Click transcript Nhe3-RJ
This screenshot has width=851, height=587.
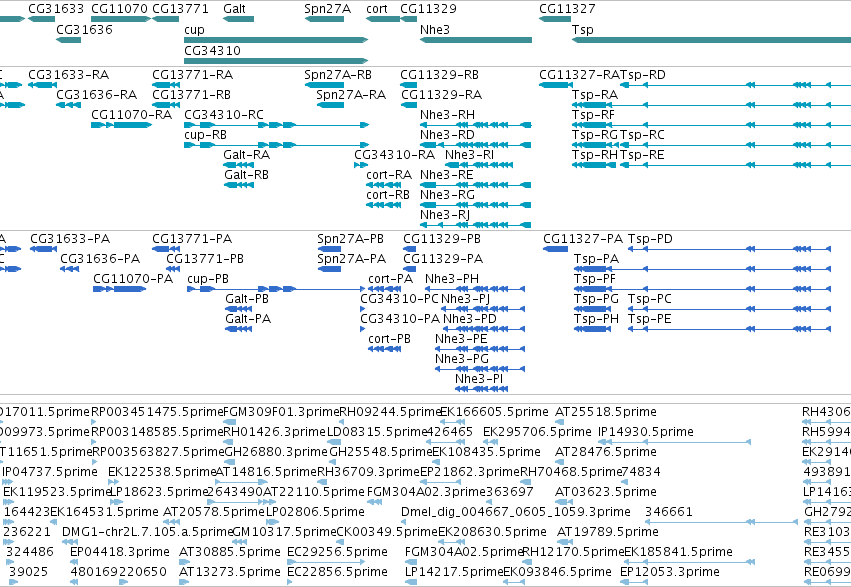[x=476, y=225]
